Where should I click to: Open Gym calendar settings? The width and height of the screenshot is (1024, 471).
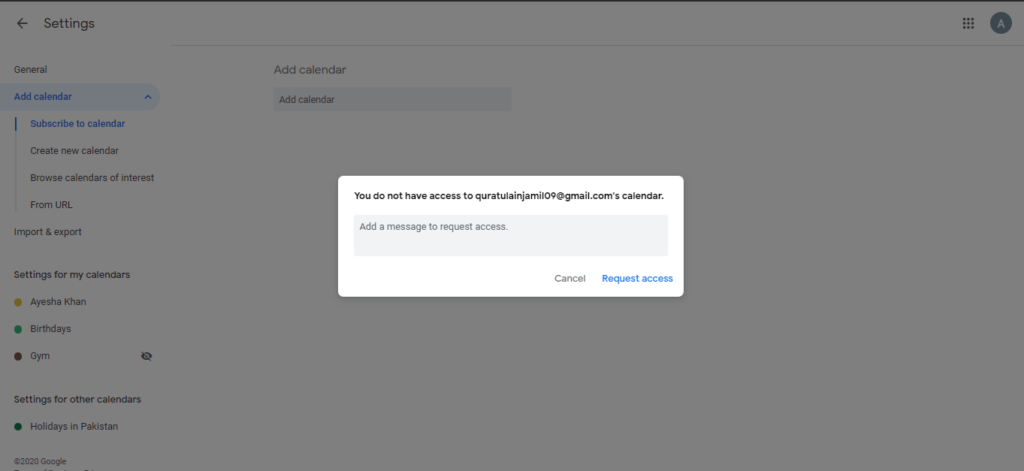40,356
